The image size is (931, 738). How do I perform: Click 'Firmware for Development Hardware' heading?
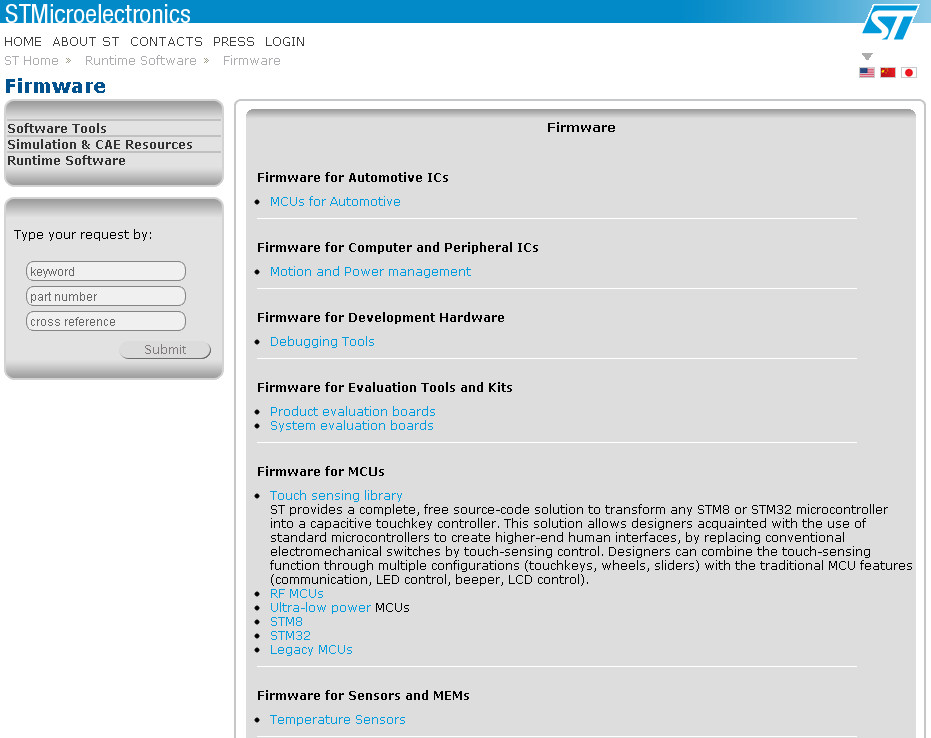[381, 318]
